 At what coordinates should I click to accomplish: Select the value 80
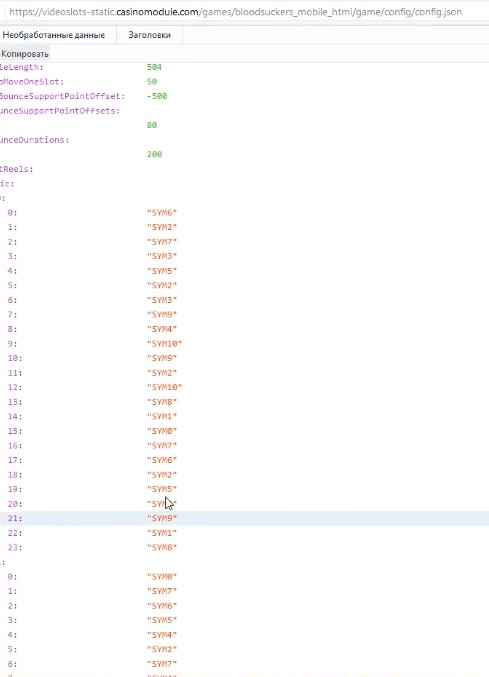pyautogui.click(x=152, y=125)
